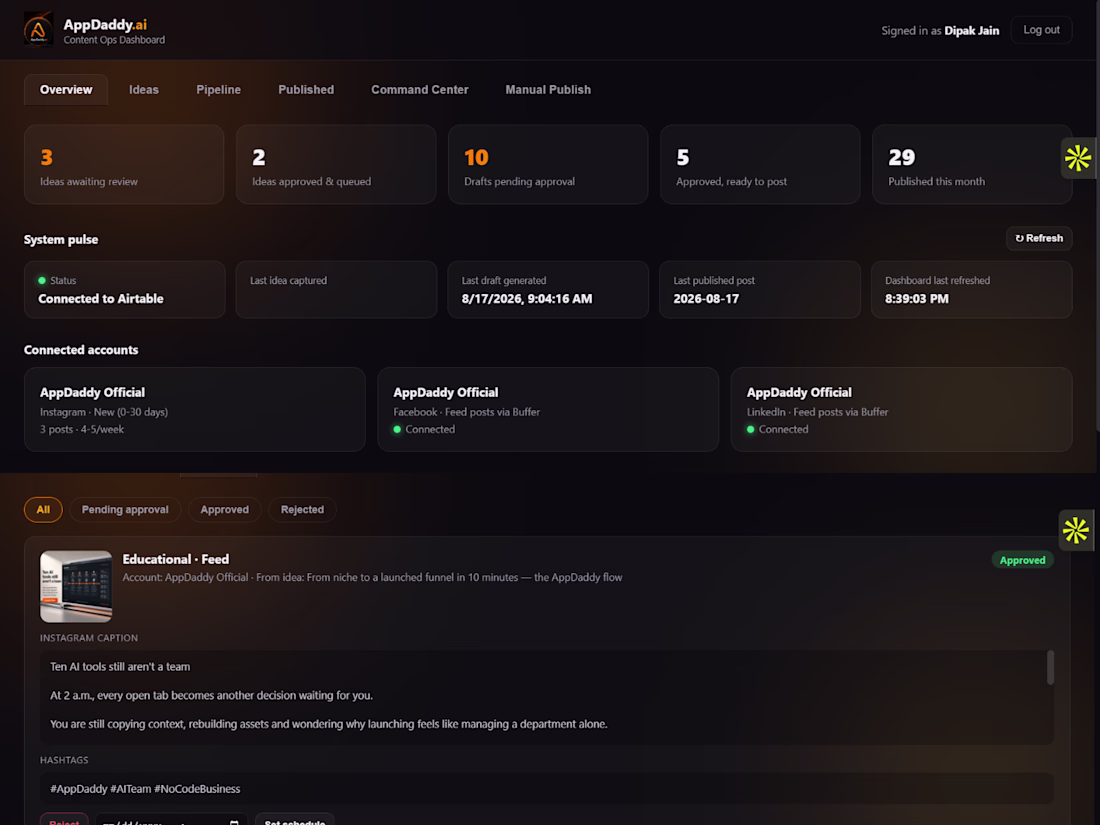Filter drafts by Pending approval

click(125, 509)
